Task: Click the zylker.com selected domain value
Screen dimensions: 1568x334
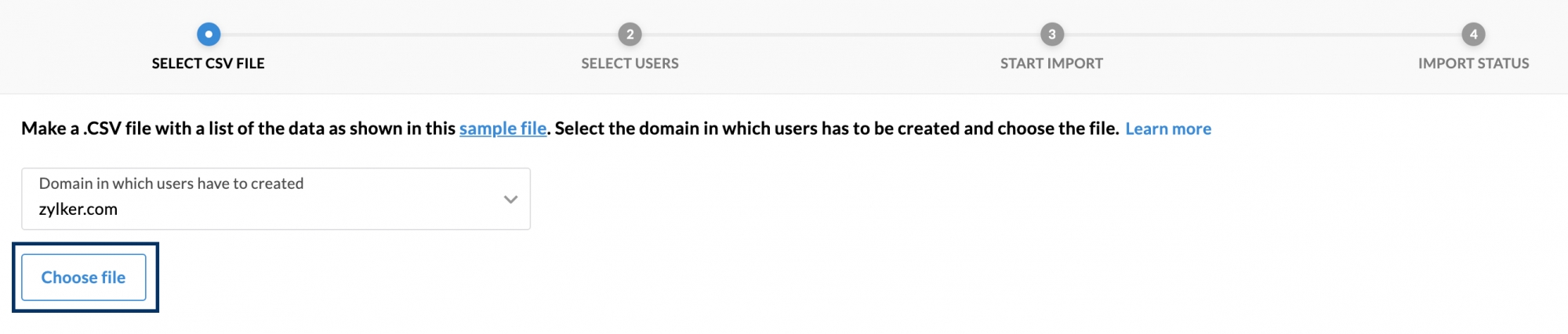Action: point(78,209)
